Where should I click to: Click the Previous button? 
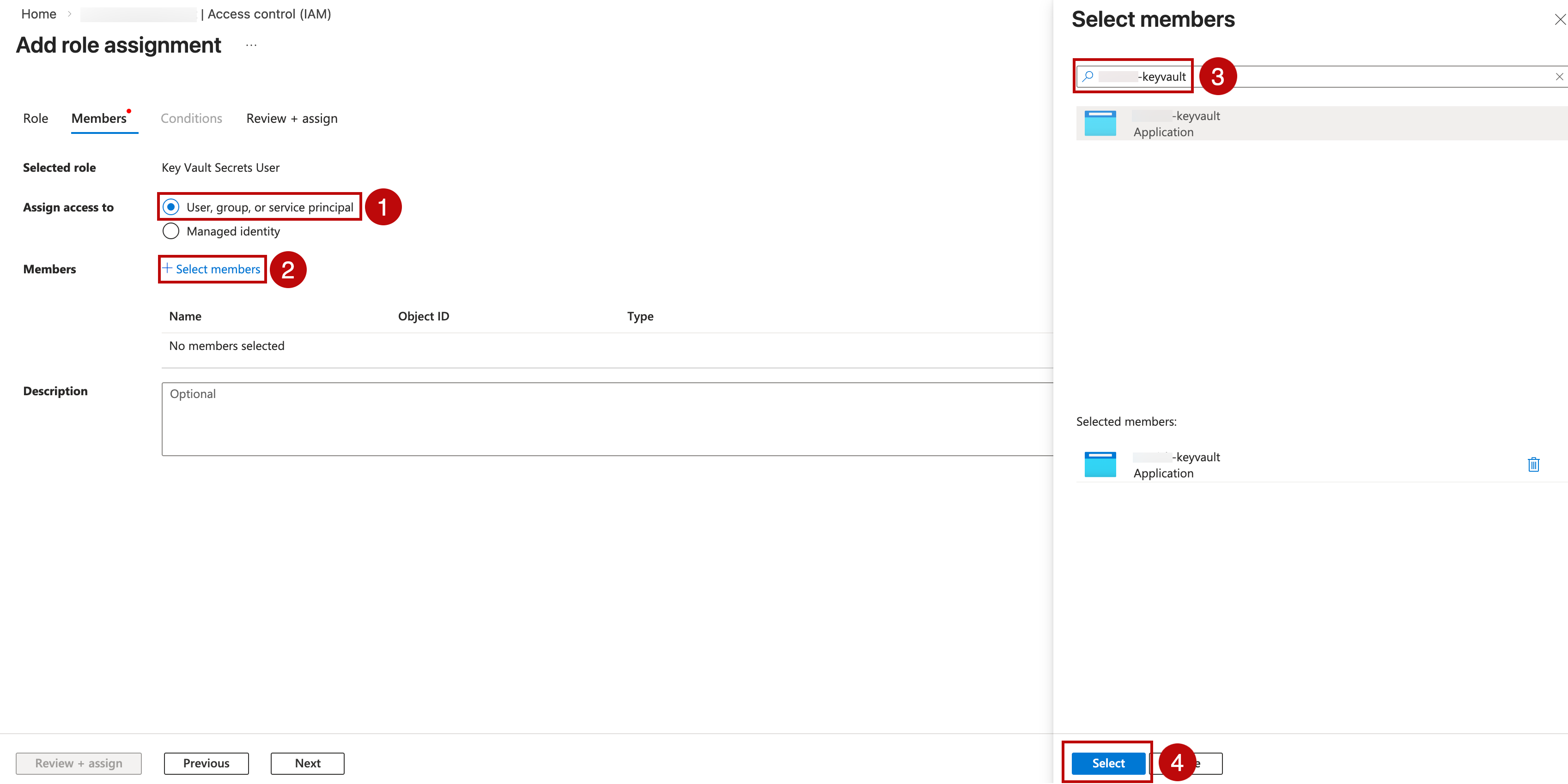(206, 763)
